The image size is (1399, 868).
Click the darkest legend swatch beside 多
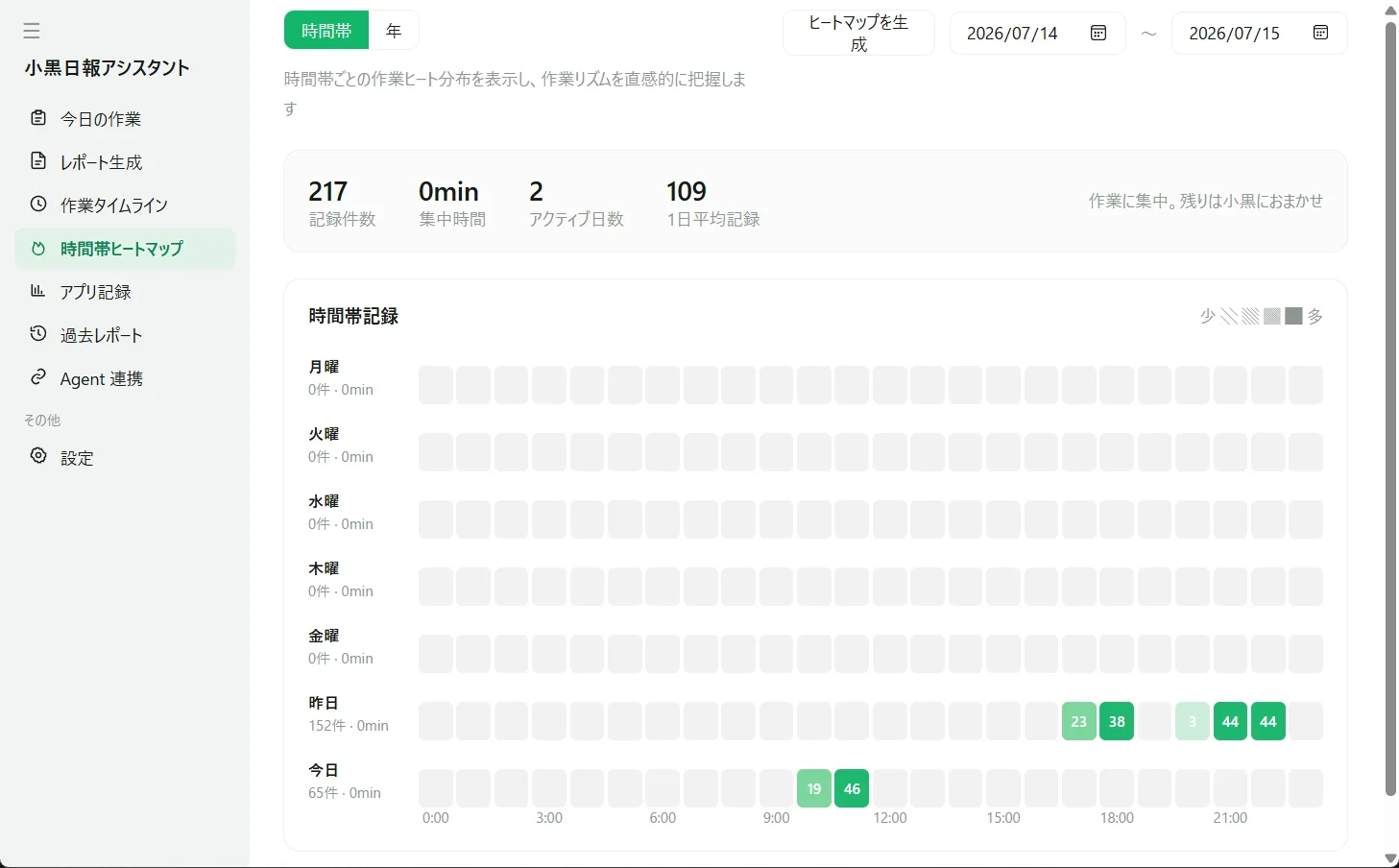[x=1293, y=316]
